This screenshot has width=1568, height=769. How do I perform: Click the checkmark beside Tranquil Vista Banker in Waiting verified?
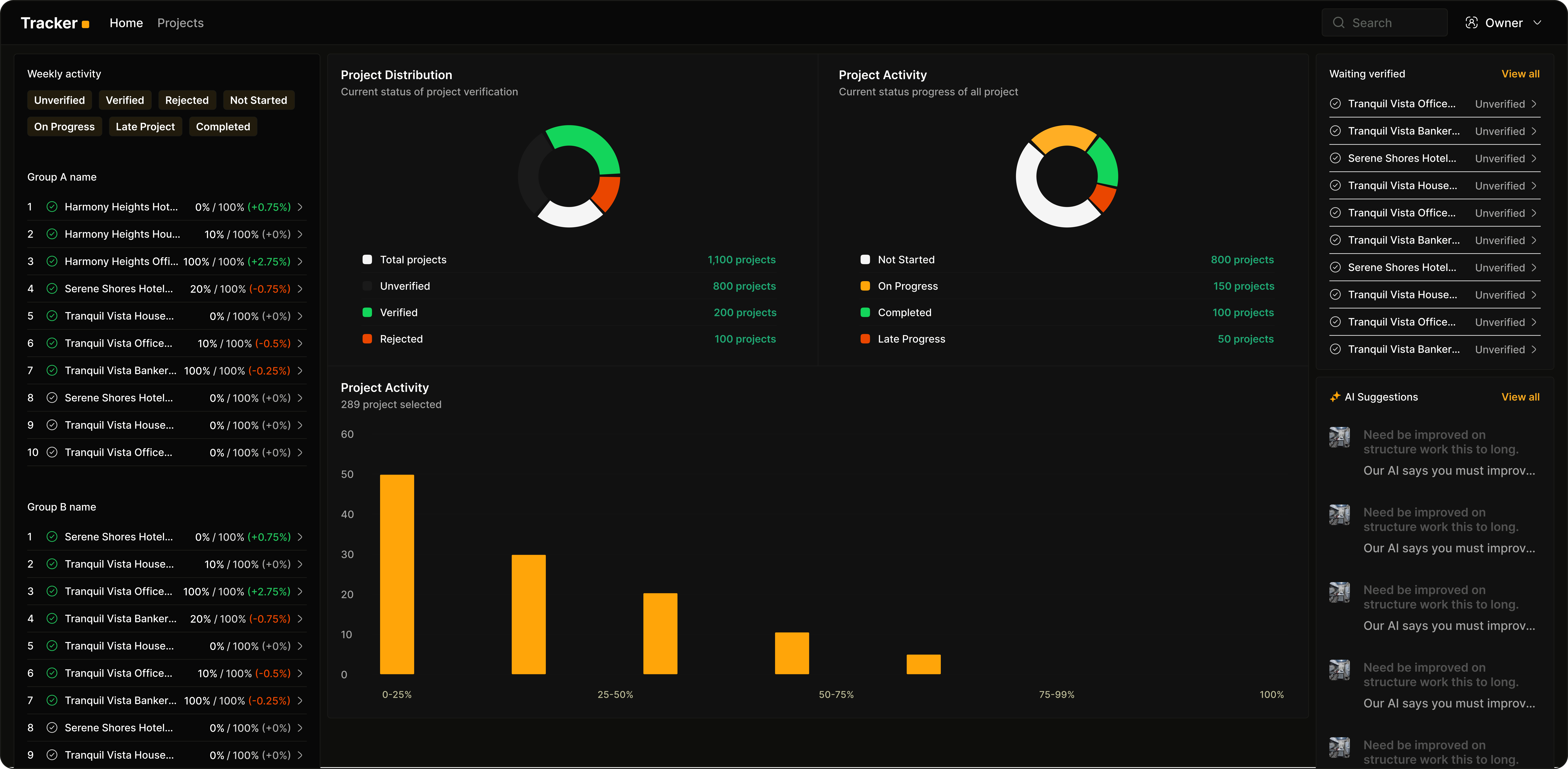coord(1336,131)
